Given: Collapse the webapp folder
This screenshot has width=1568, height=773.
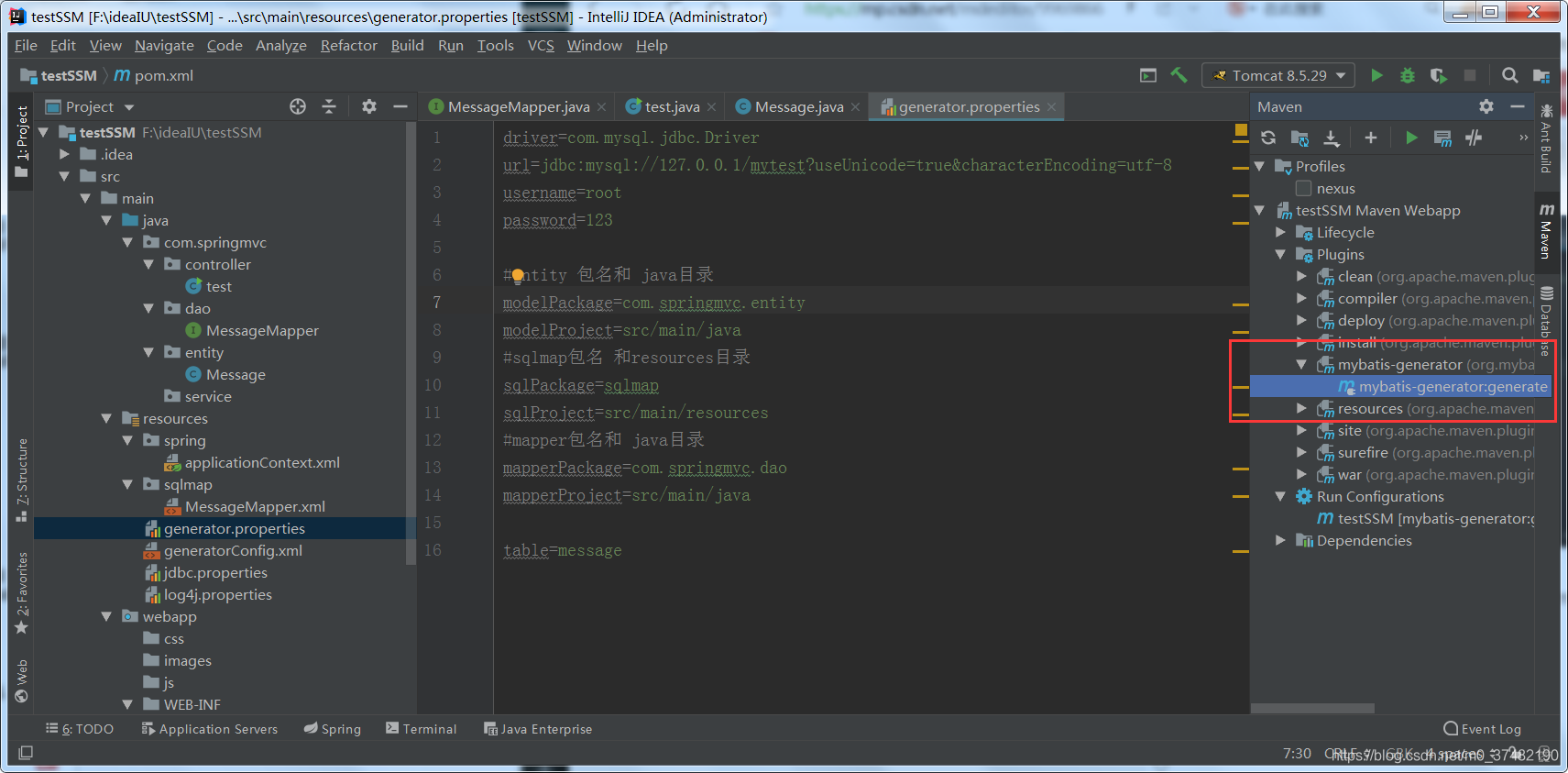Looking at the screenshot, I should click(x=106, y=616).
